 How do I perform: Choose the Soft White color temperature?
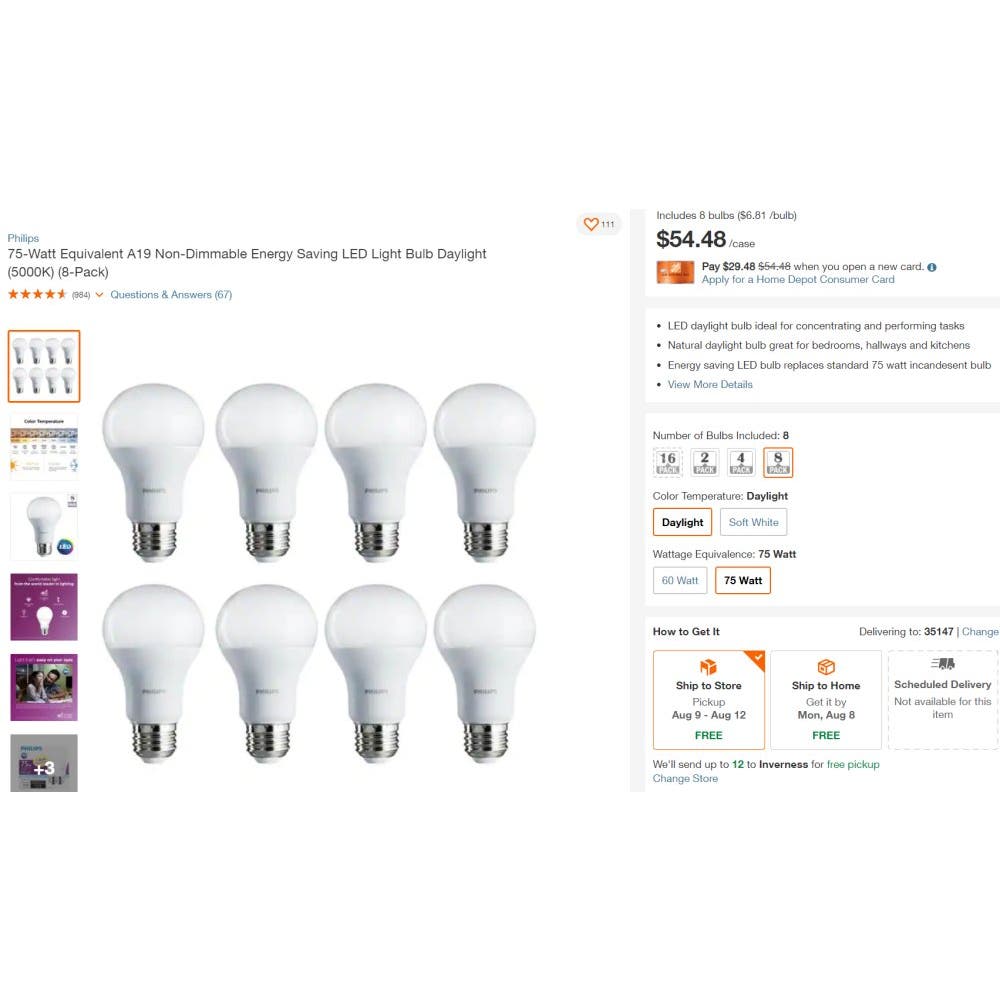[753, 522]
